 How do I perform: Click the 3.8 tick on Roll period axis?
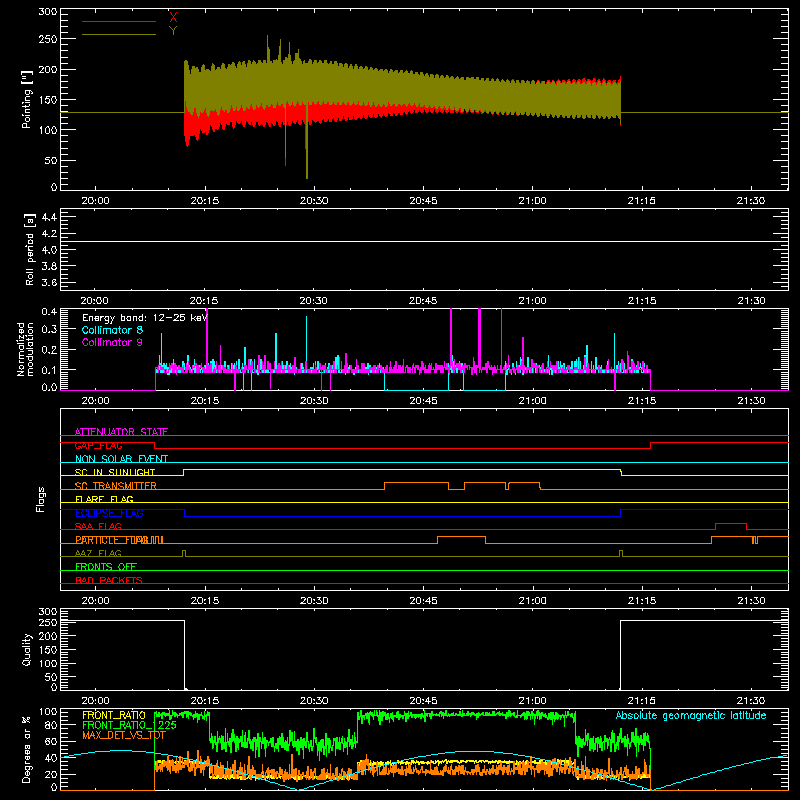pos(49,266)
